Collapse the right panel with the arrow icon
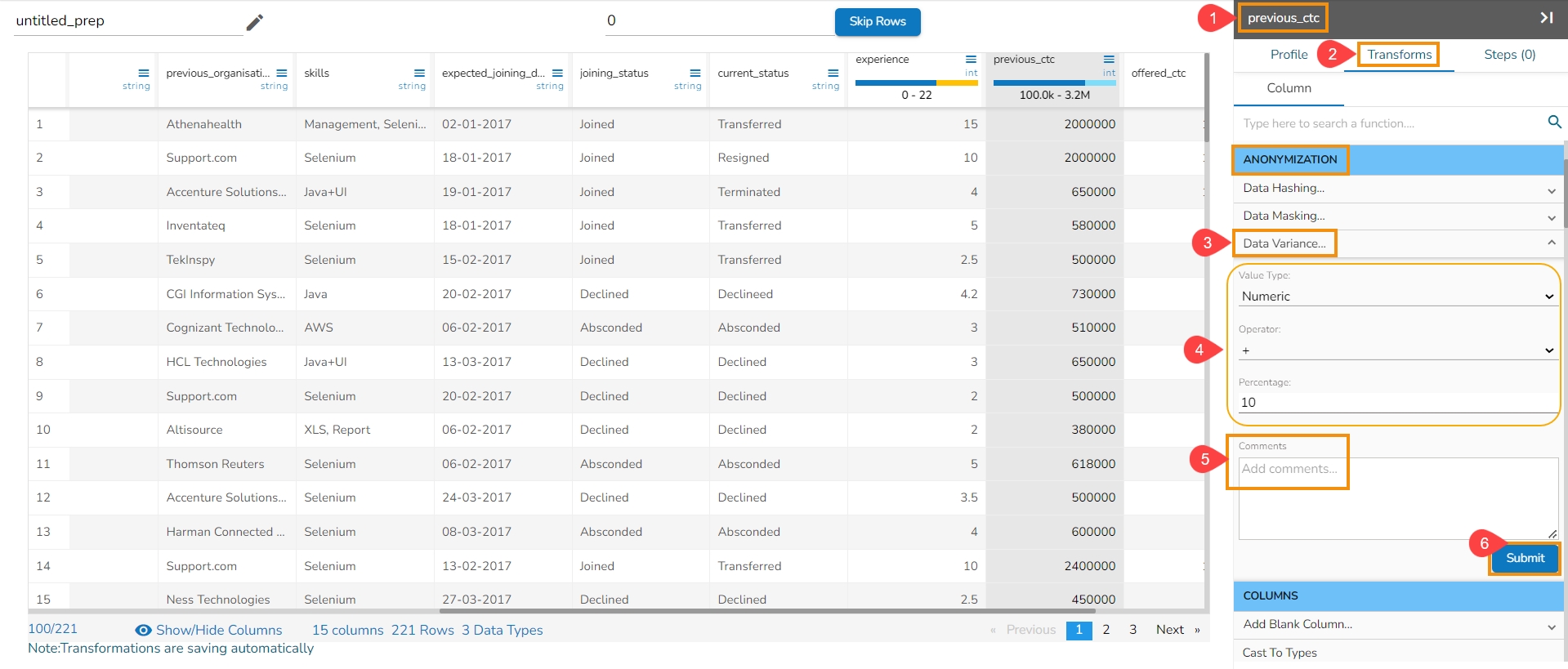 point(1546,17)
